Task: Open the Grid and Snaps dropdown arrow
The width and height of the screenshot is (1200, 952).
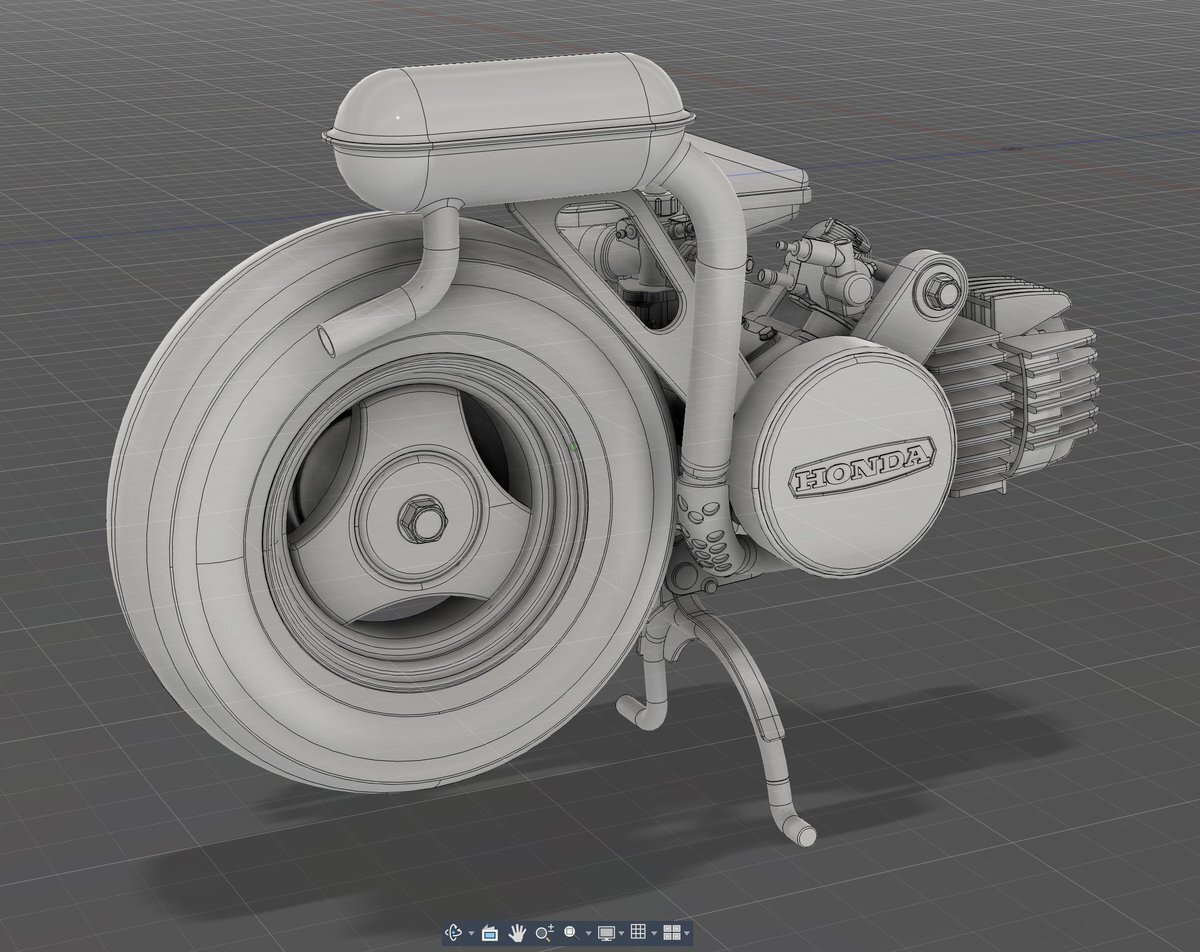Action: pos(653,933)
